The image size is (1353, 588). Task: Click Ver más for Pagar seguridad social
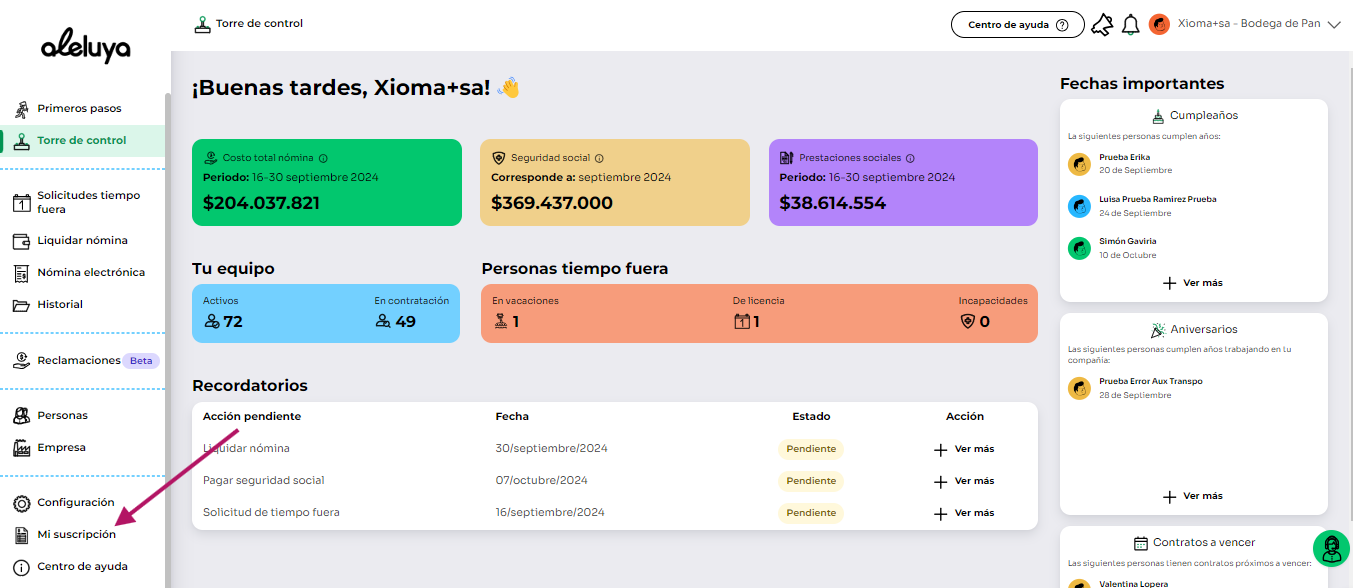(964, 482)
